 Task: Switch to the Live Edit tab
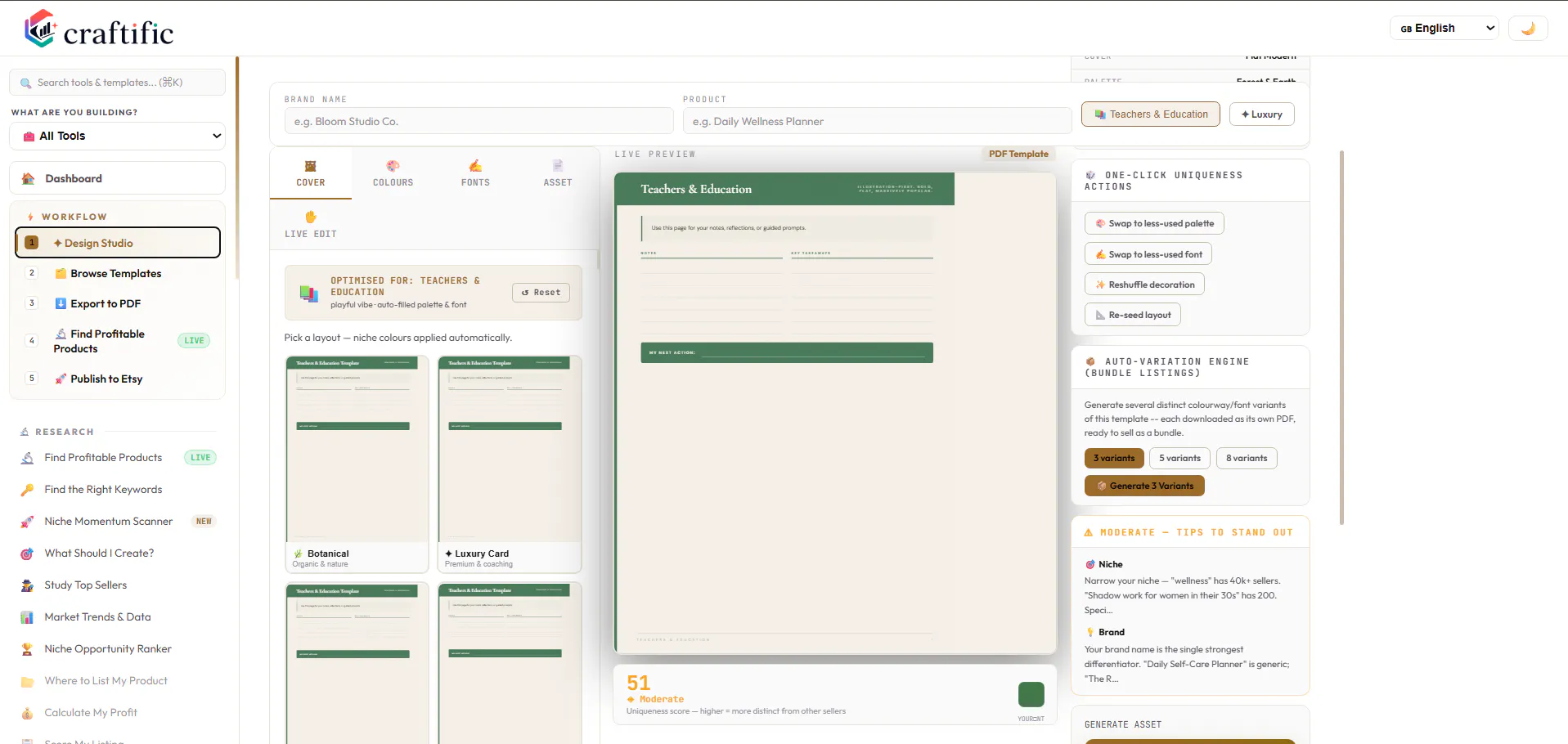coord(311,225)
